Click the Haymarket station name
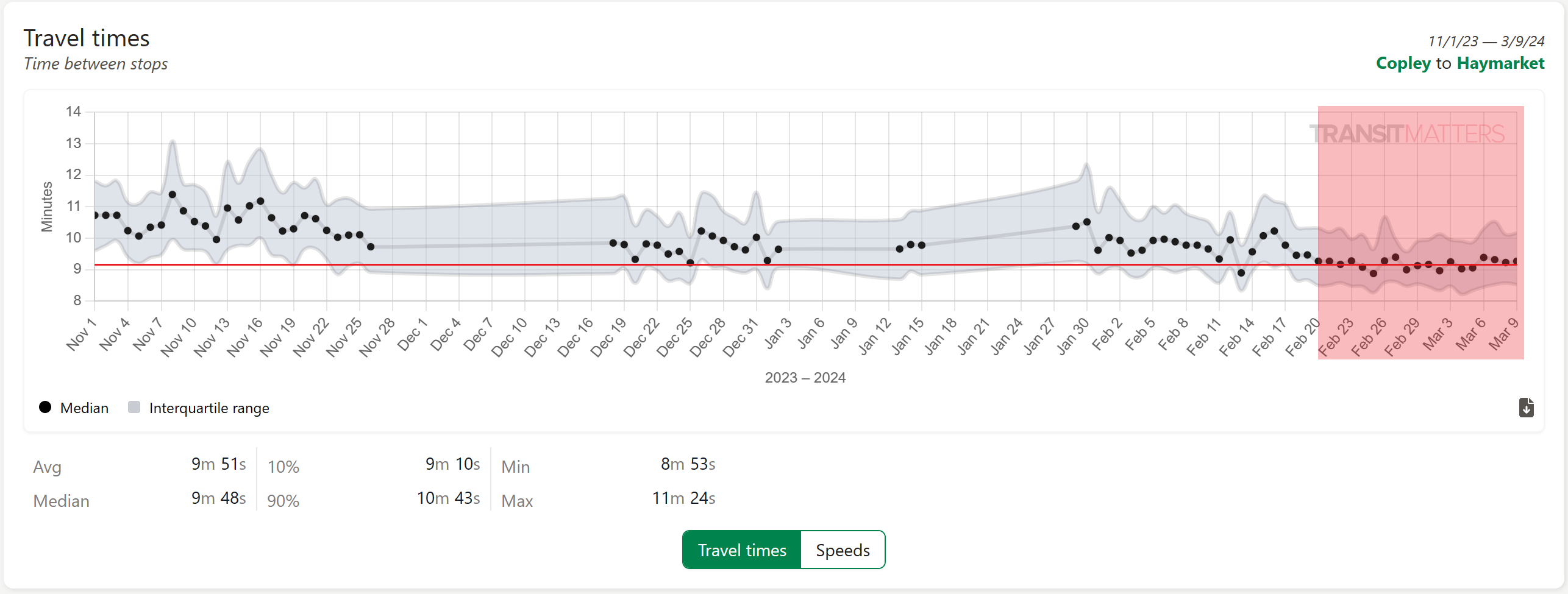 (x=1500, y=63)
